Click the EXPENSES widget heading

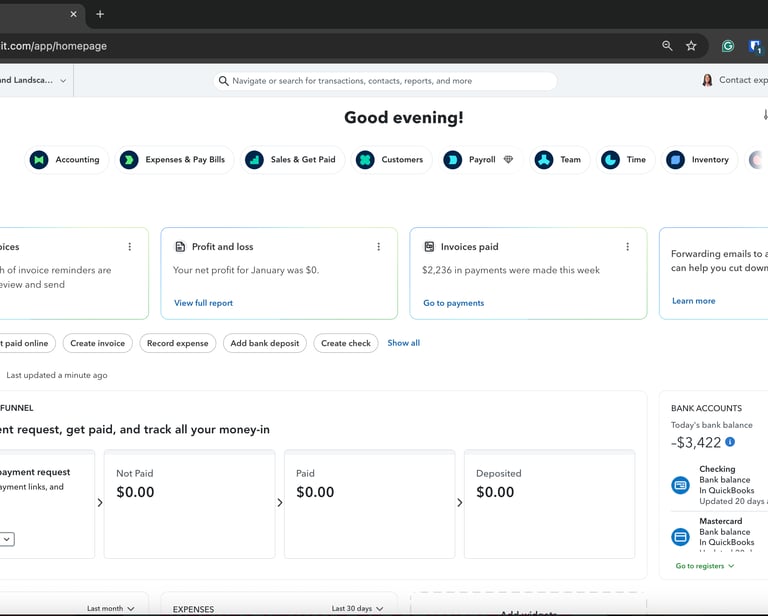193,609
